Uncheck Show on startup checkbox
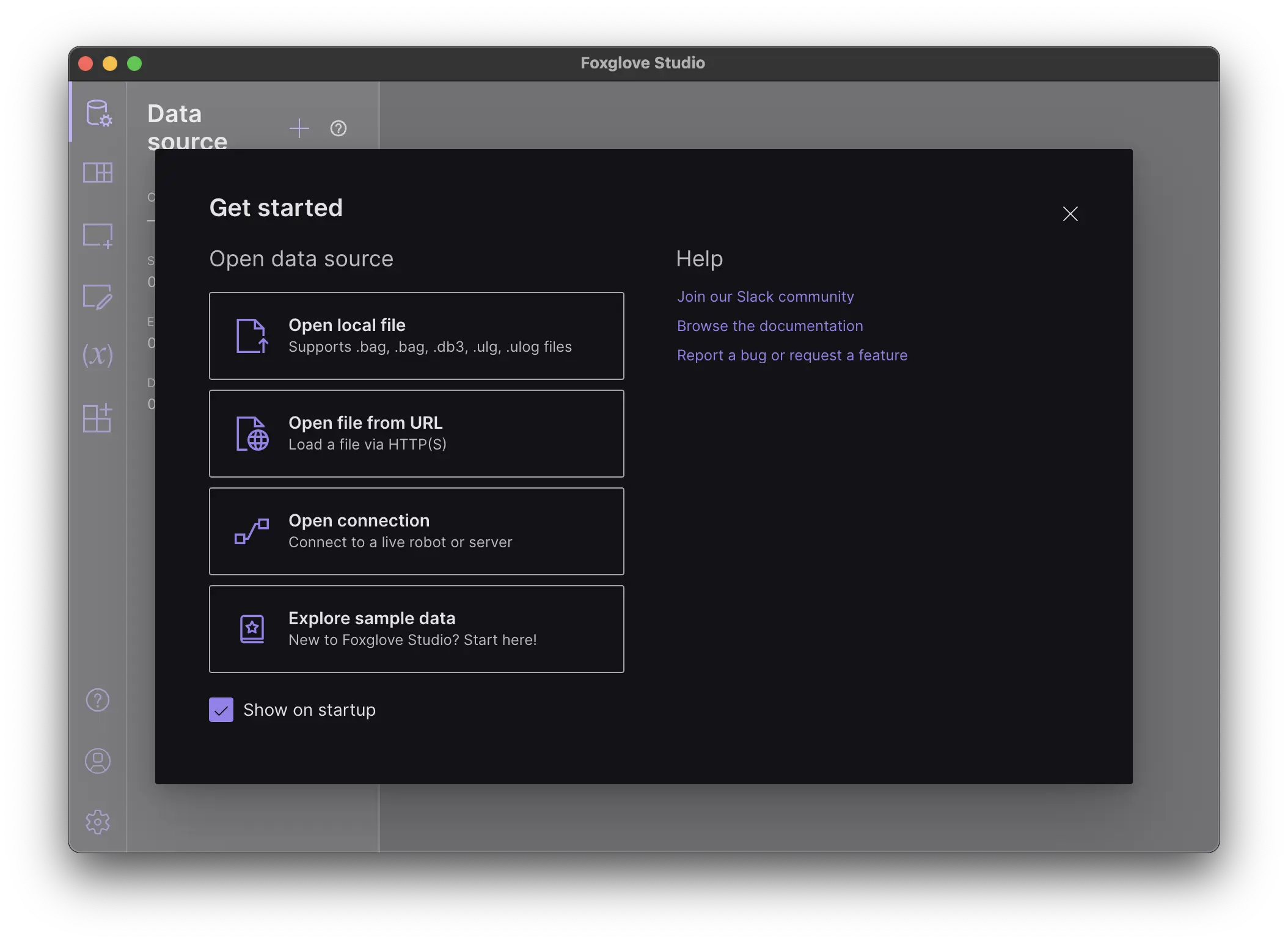The height and width of the screenshot is (943, 1288). 221,710
